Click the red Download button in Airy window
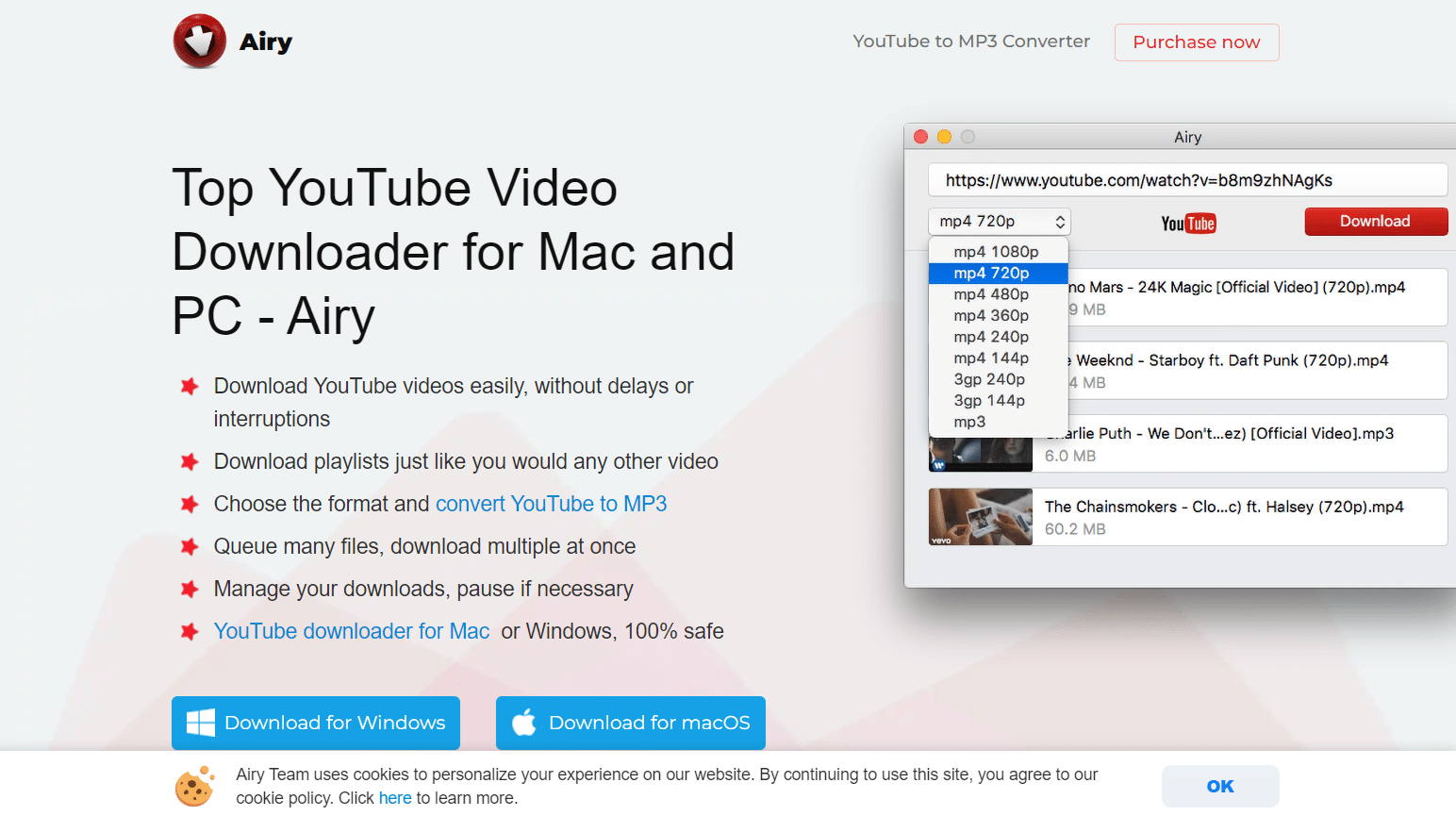The width and height of the screenshot is (1456, 816). pyautogui.click(x=1376, y=222)
